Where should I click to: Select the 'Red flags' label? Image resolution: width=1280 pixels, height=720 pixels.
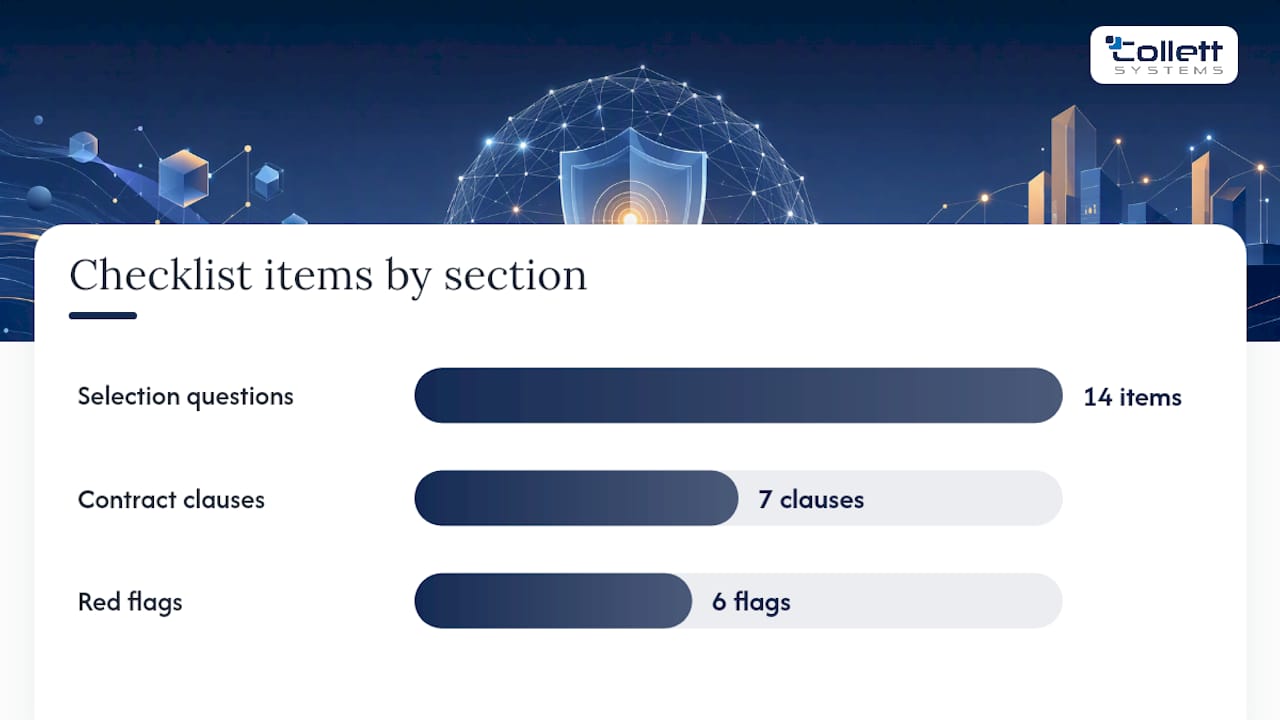[x=130, y=602]
